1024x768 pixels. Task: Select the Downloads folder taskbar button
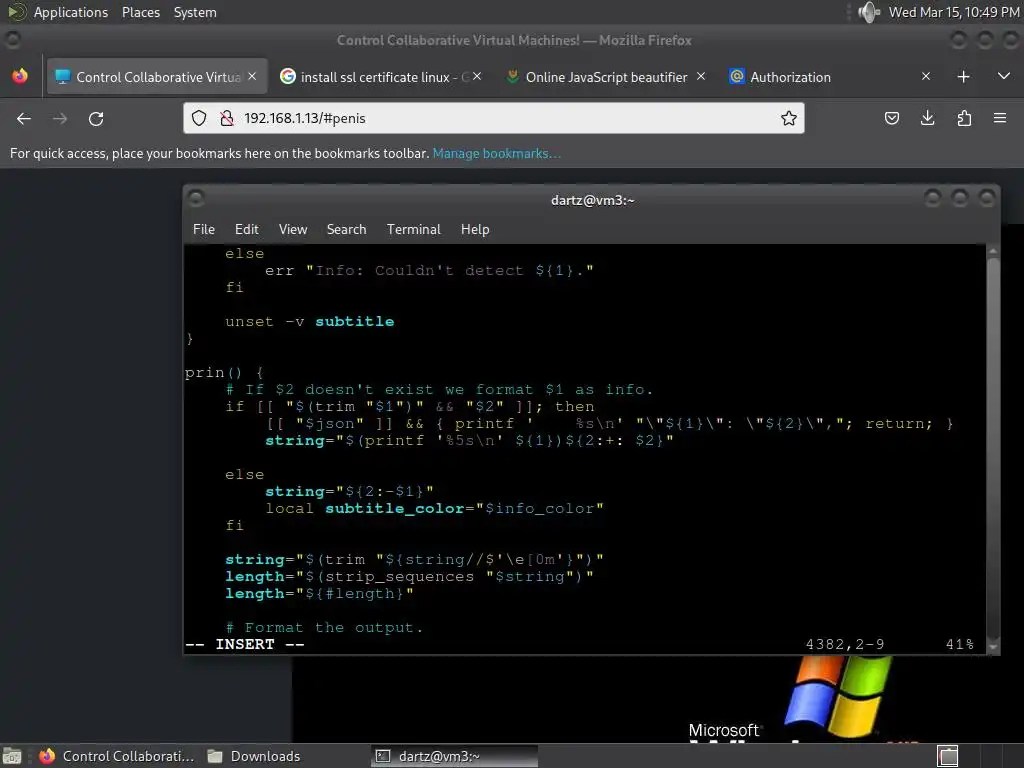point(254,756)
